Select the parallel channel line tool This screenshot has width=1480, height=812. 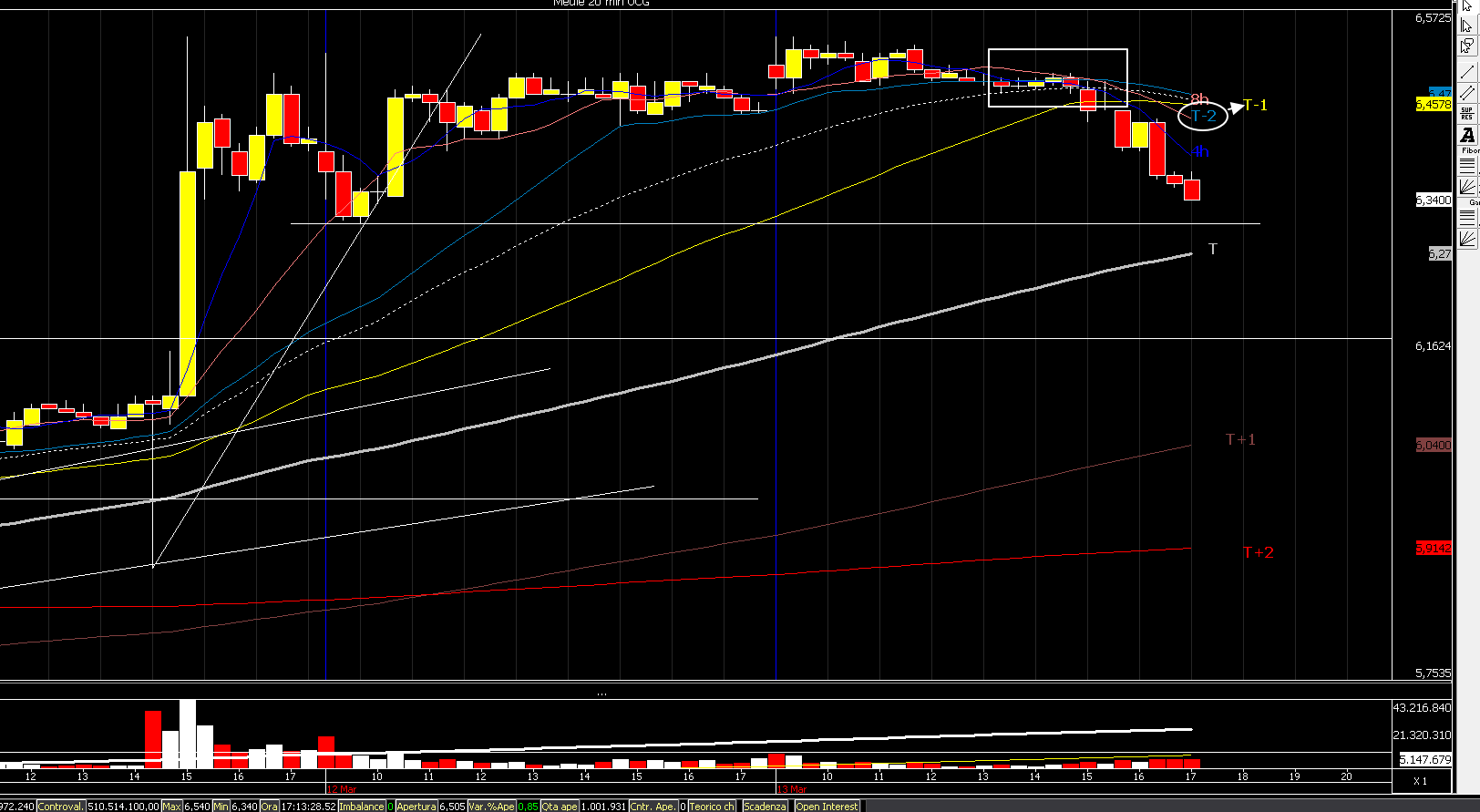[x=1466, y=92]
